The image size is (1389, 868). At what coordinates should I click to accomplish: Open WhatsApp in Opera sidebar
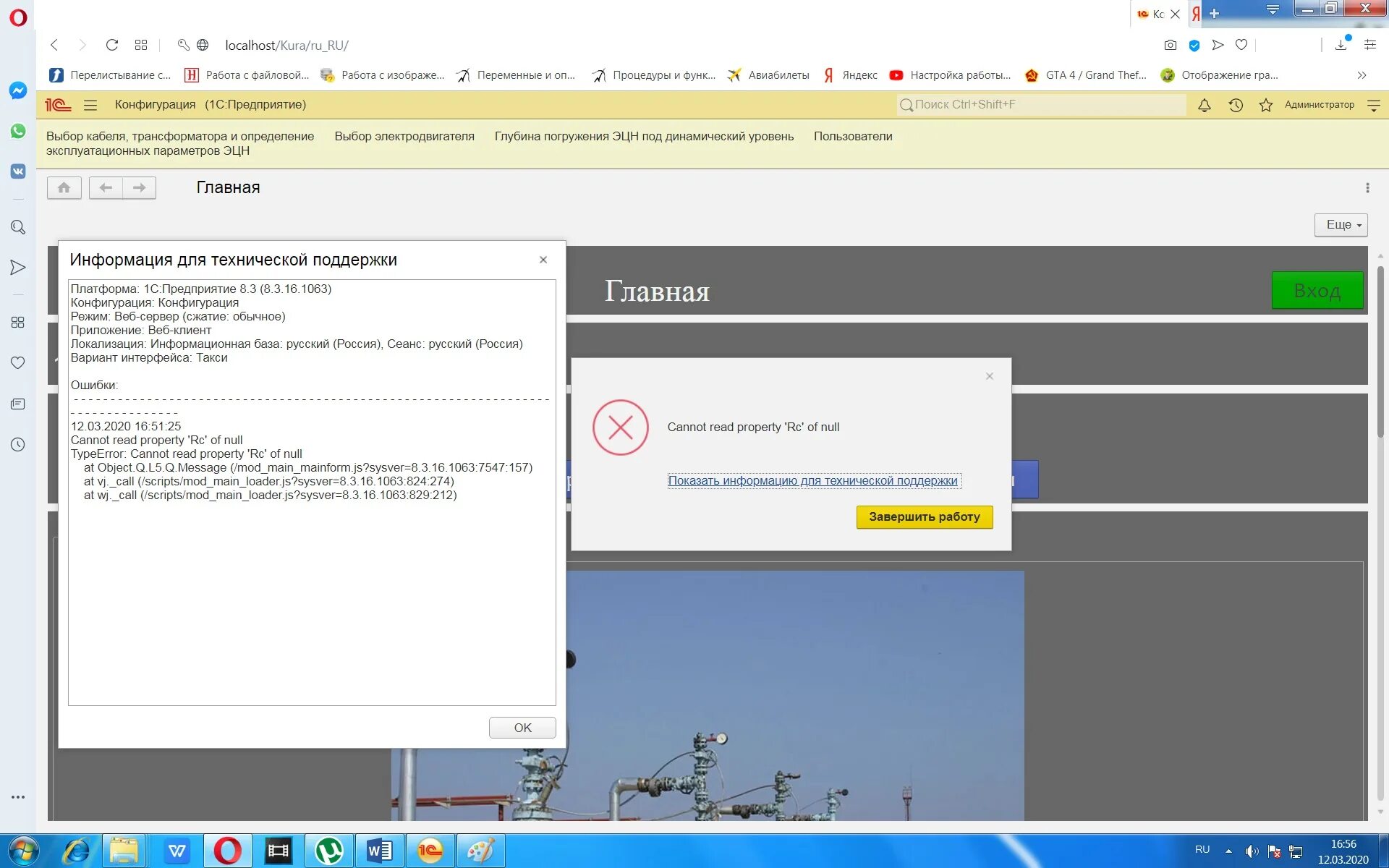18,131
